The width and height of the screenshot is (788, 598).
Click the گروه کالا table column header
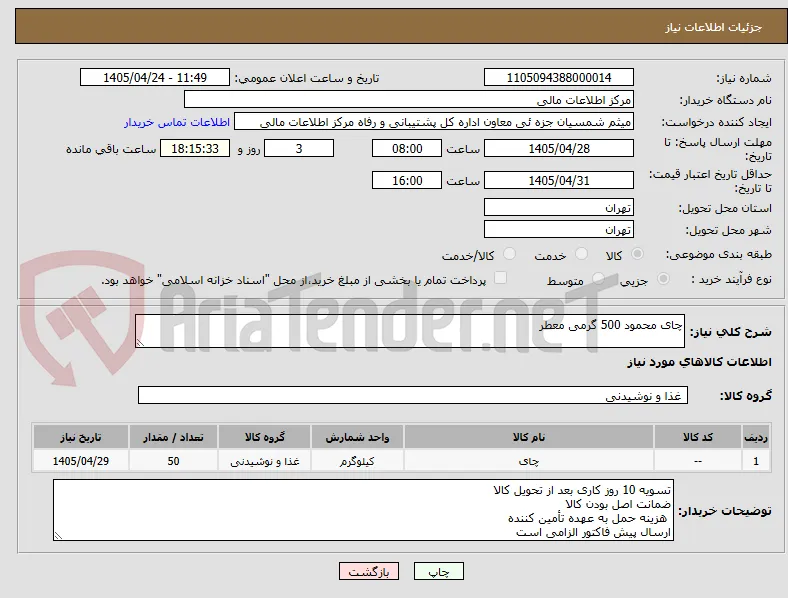[x=264, y=437]
